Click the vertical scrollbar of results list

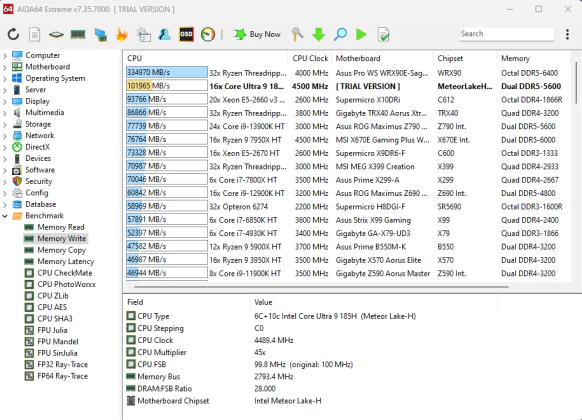pos(576,83)
